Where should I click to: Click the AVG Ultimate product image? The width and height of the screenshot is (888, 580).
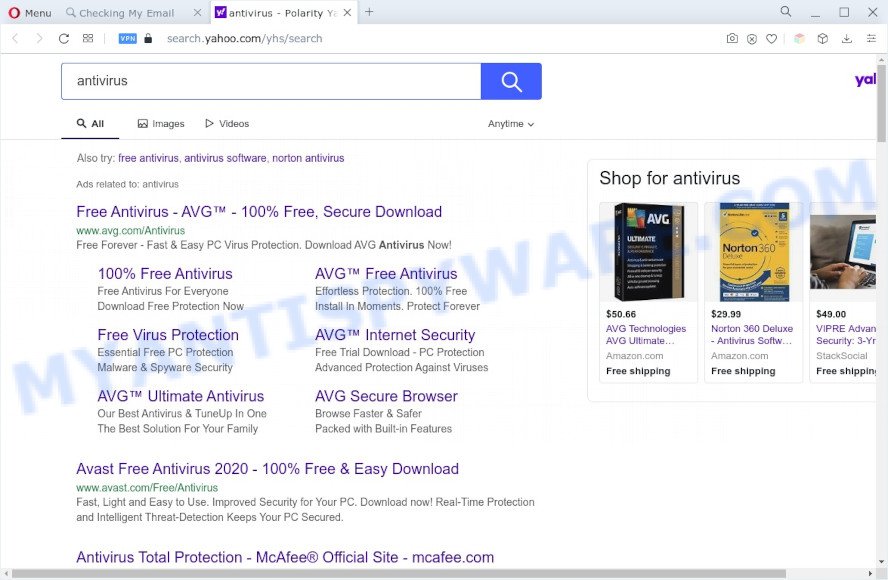649,252
